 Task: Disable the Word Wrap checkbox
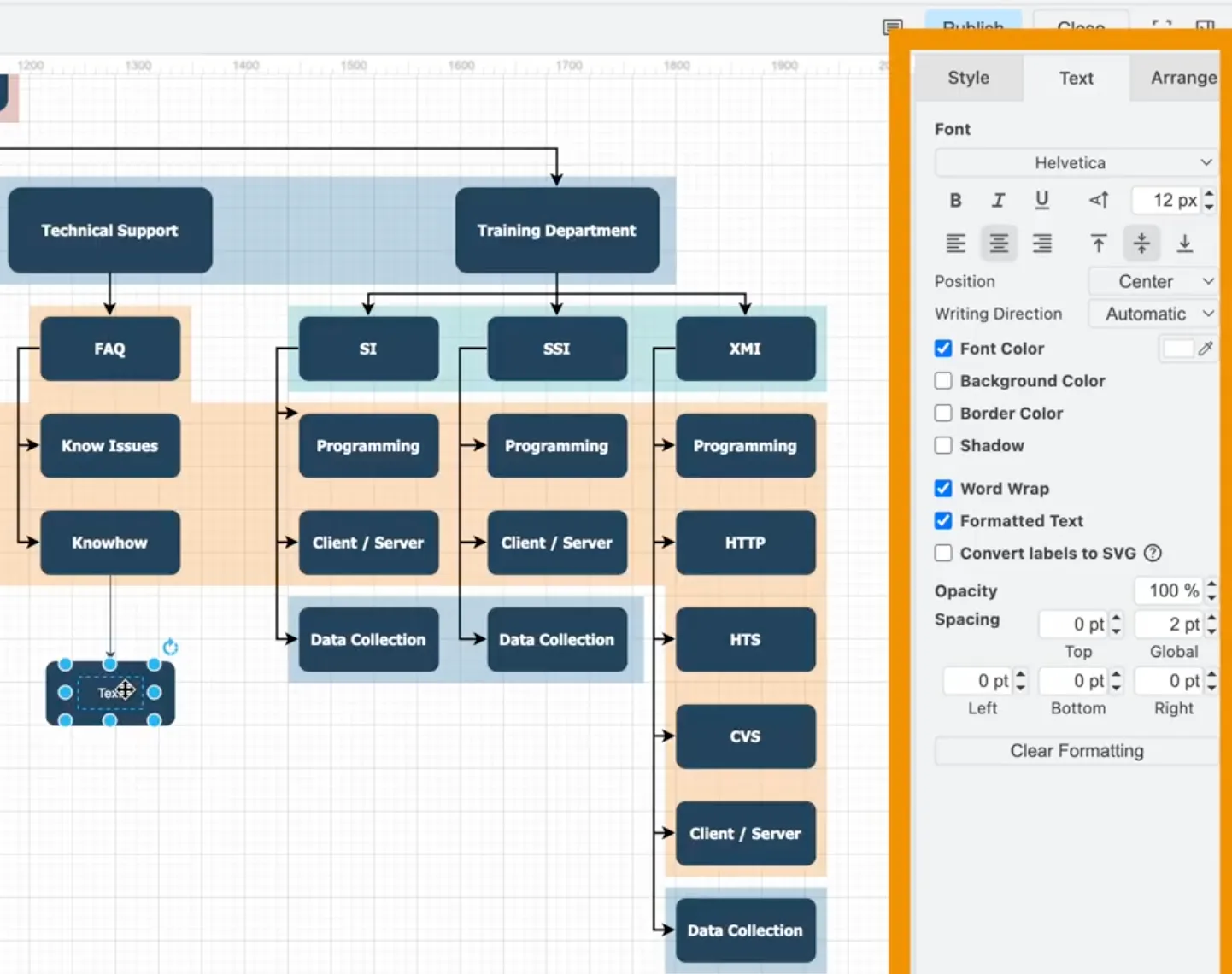point(943,488)
